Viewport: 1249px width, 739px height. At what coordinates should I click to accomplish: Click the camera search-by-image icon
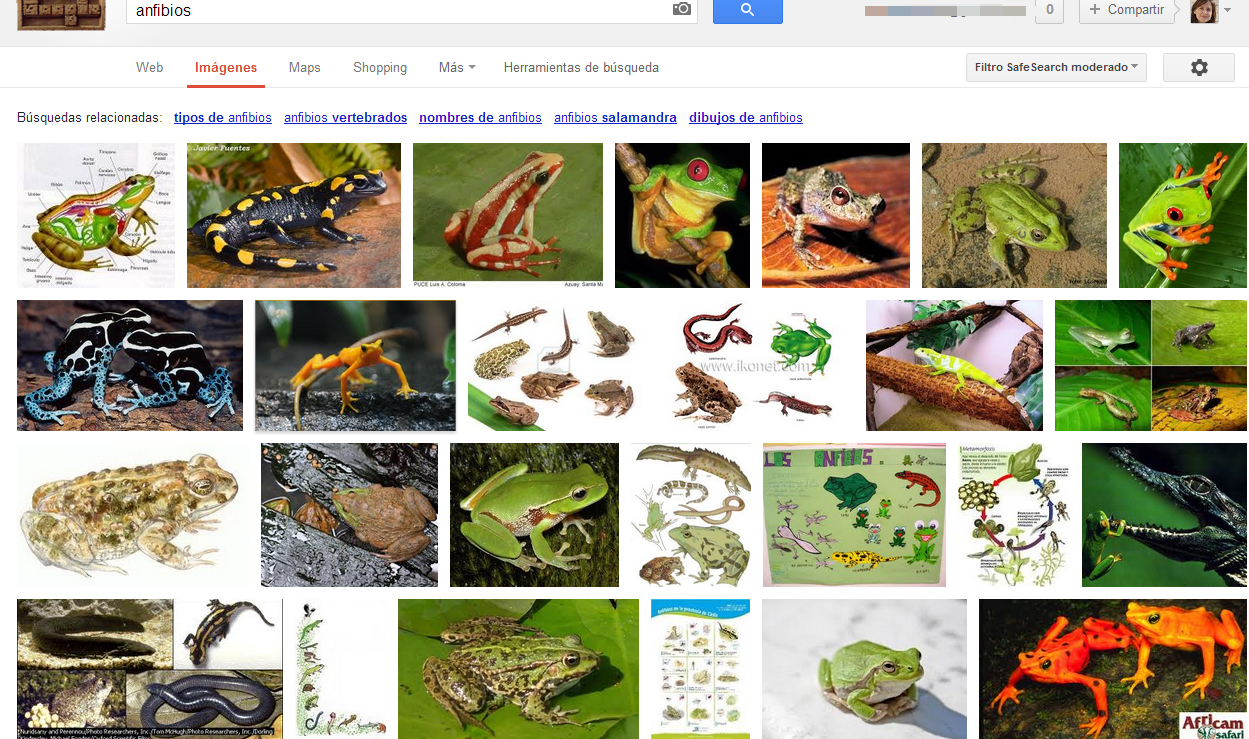coord(681,9)
